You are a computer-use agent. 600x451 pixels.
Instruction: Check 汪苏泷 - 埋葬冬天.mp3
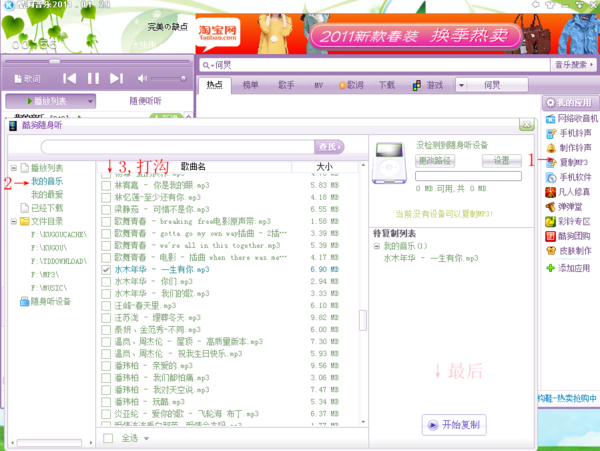(x=106, y=318)
